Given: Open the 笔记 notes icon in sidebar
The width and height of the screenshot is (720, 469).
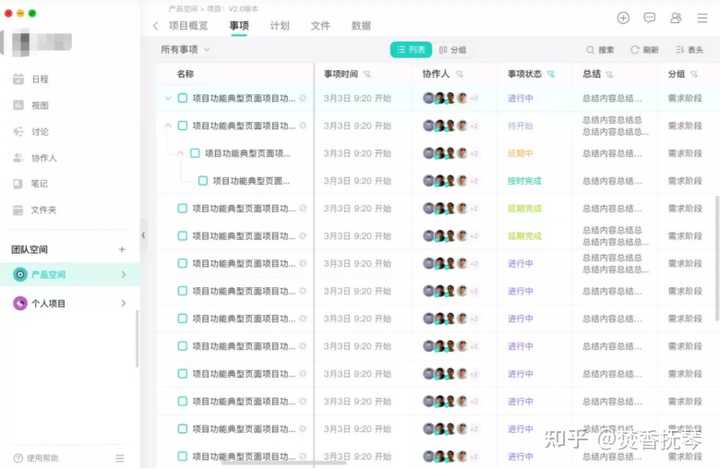Looking at the screenshot, I should tap(18, 184).
